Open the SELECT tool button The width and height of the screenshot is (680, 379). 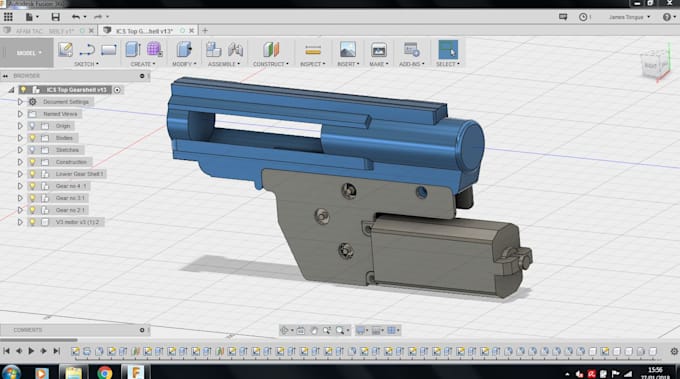(x=448, y=49)
